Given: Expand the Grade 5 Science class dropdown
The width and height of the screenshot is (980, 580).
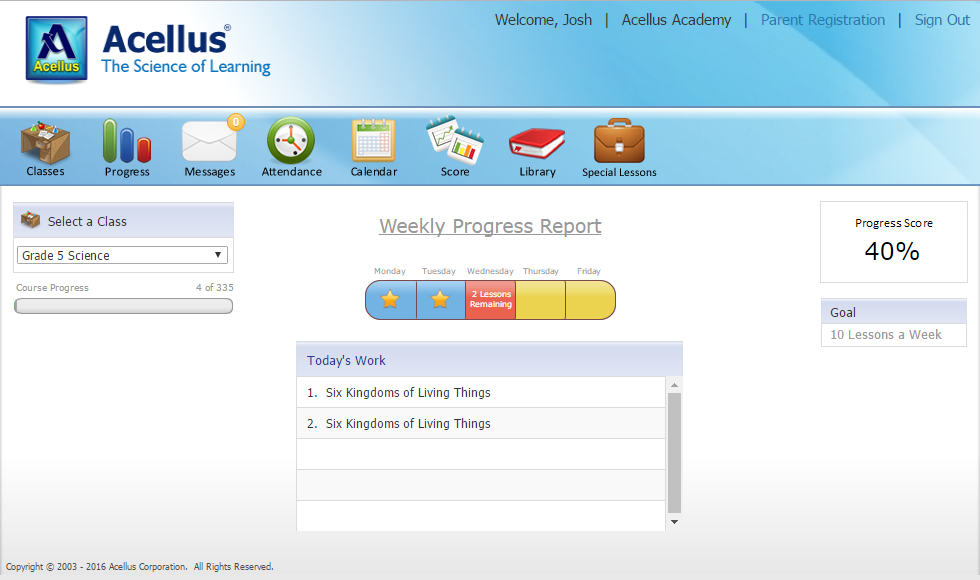Looking at the screenshot, I should (122, 255).
